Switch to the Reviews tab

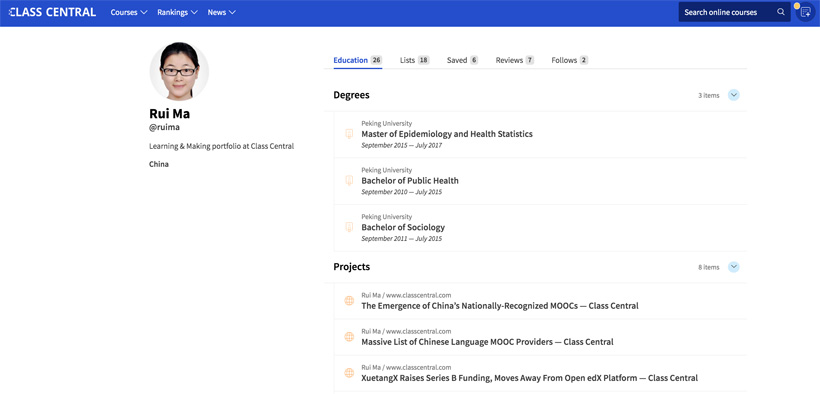coord(515,60)
